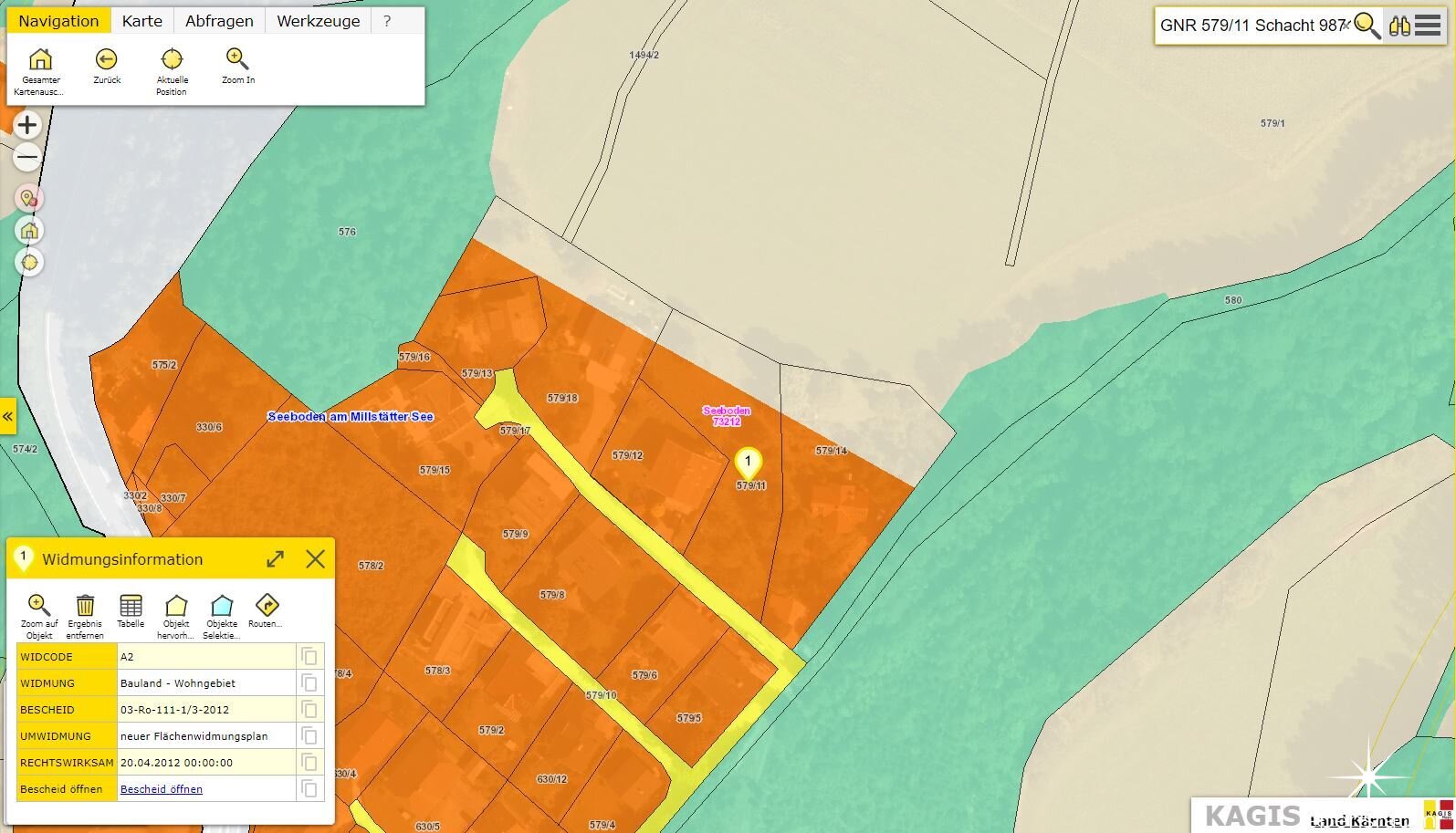Click the Zurück arrow icon
The image size is (1456, 833).
106,60
